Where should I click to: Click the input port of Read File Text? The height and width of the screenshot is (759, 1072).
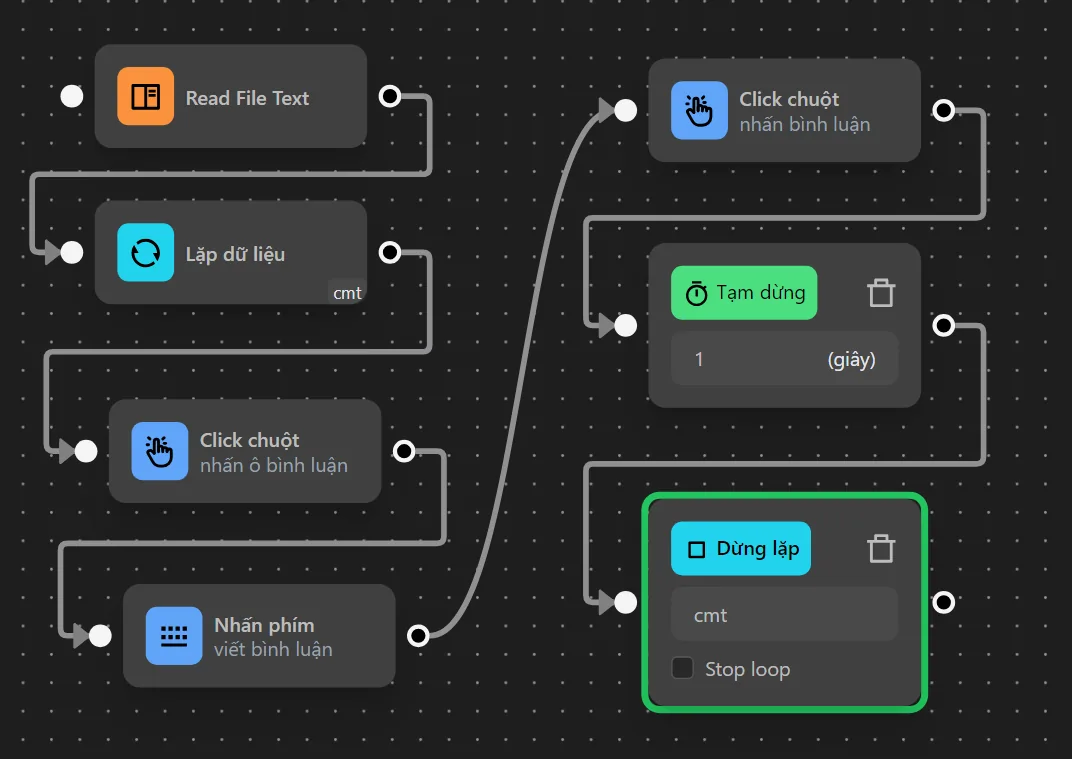coord(72,96)
